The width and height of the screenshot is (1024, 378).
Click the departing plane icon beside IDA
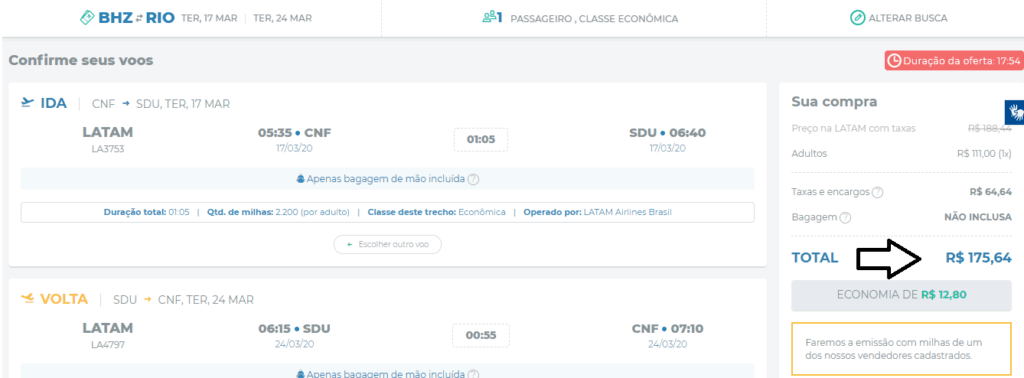point(27,102)
